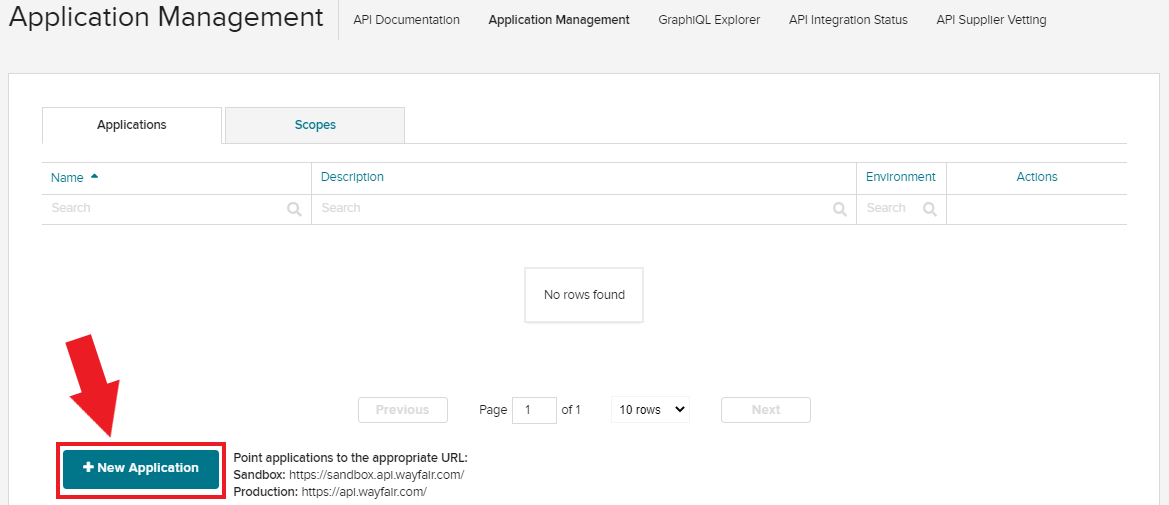This screenshot has width=1169, height=505.
Task: Click the Description column search magnifier icon
Action: point(840,210)
